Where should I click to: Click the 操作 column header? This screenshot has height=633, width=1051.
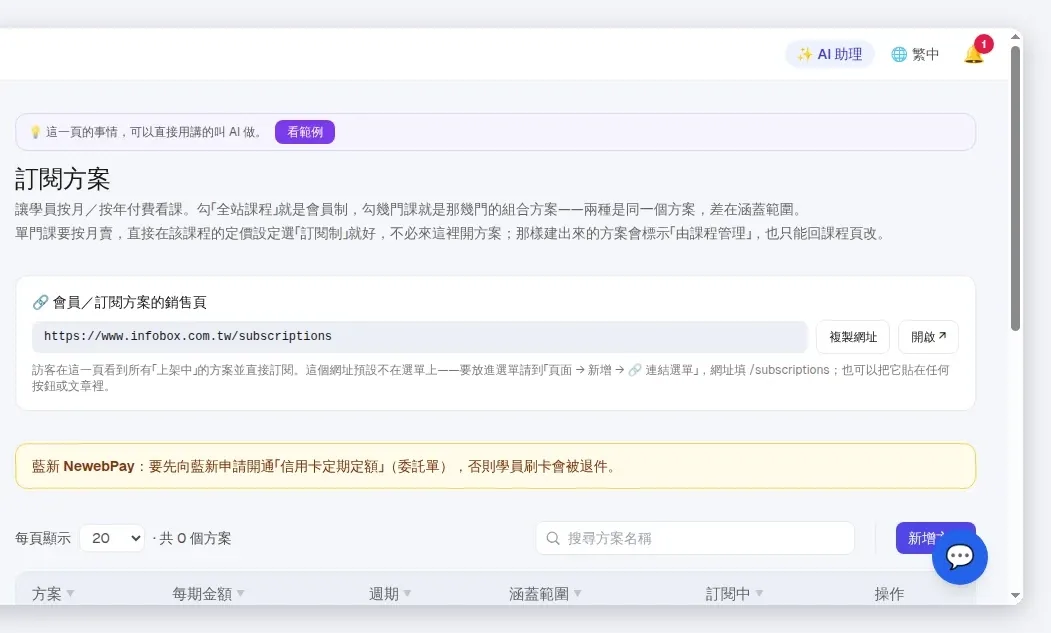pyautogui.click(x=889, y=594)
